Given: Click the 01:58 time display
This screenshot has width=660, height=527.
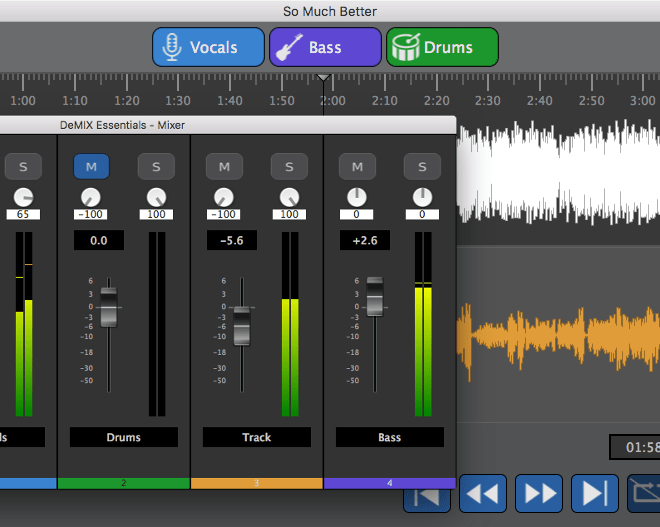Looking at the screenshot, I should click(x=636, y=447).
